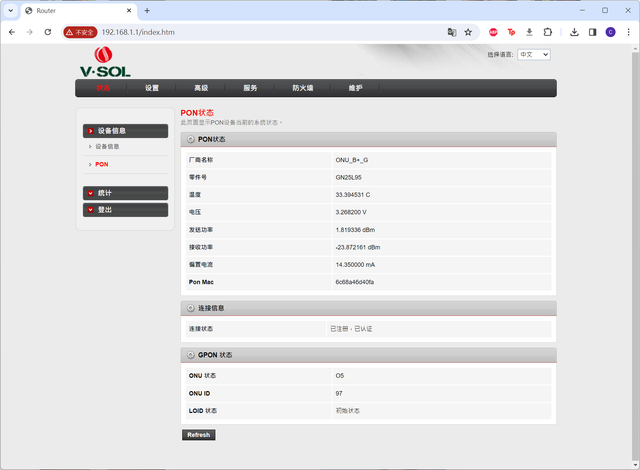The width and height of the screenshot is (640, 470).
Task: Expand the 登出 sidebar section
Action: pos(125,210)
